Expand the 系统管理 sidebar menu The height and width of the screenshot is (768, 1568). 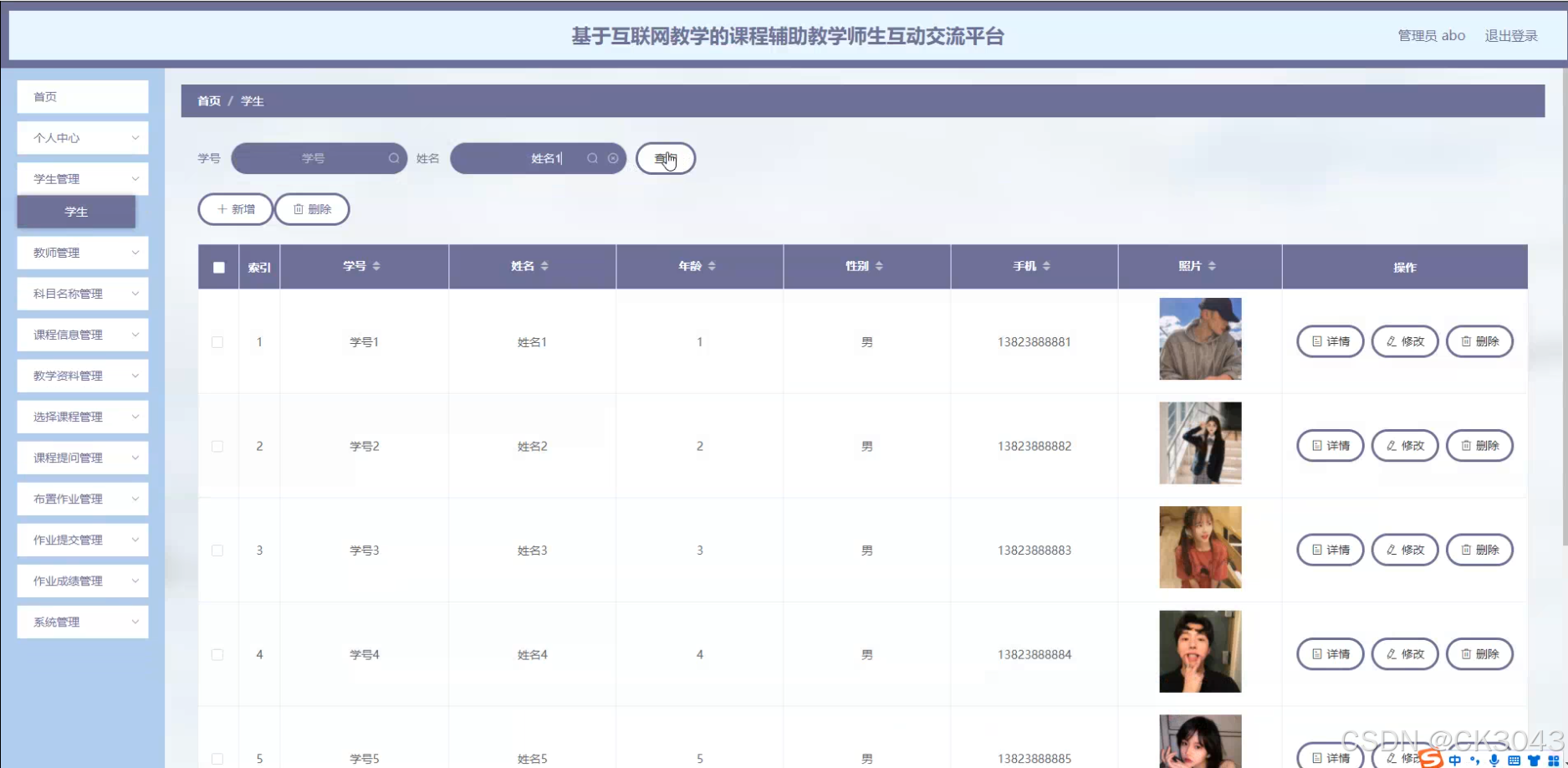click(83, 622)
